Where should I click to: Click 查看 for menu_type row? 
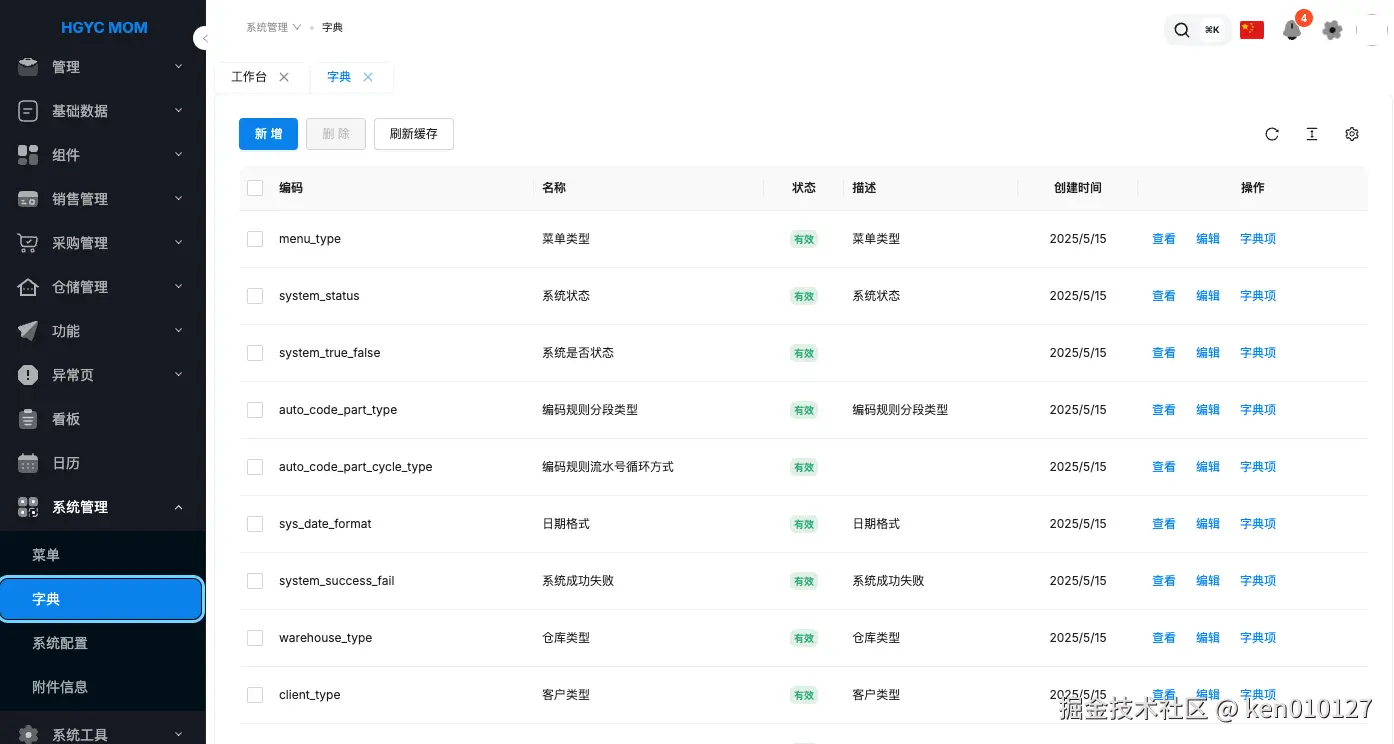tap(1164, 239)
